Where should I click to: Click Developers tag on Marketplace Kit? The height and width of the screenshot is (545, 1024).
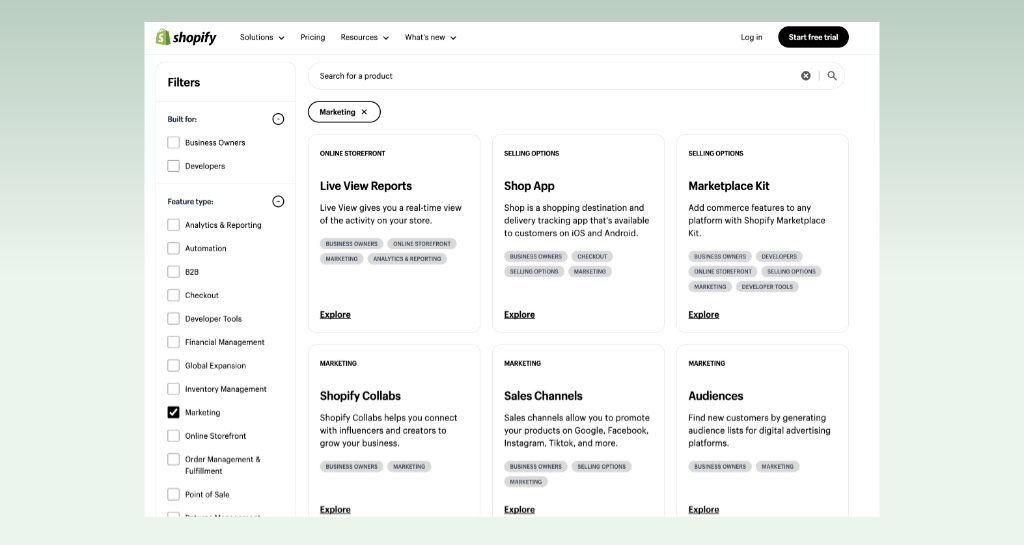click(778, 257)
